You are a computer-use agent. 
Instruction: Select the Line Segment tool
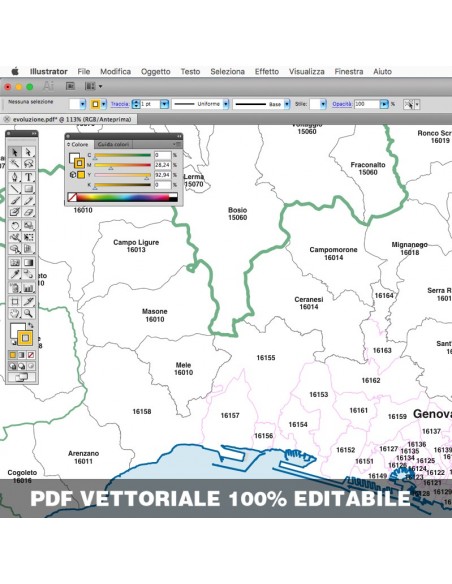(x=15, y=189)
